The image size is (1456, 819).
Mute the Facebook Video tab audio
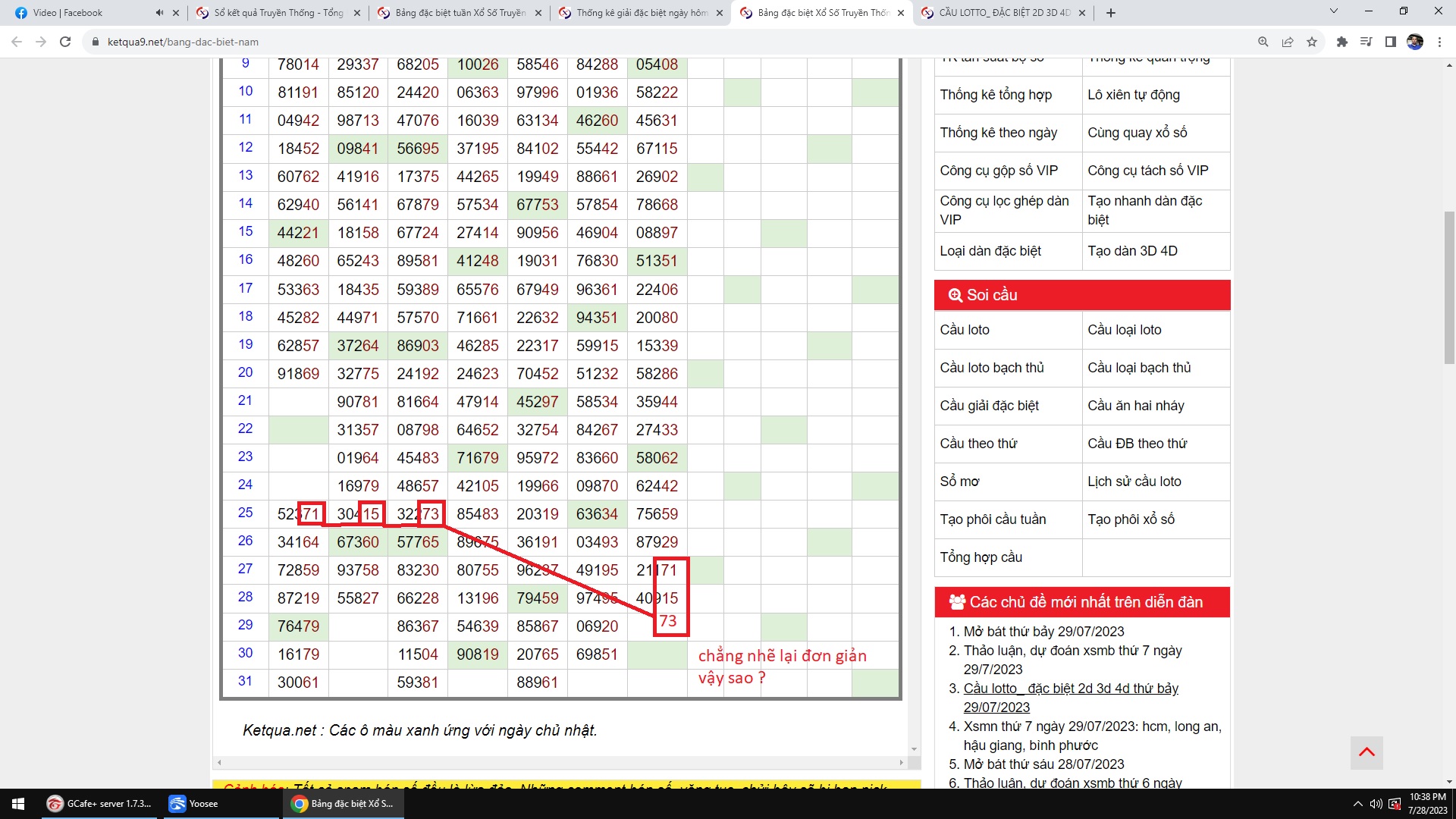[x=159, y=13]
